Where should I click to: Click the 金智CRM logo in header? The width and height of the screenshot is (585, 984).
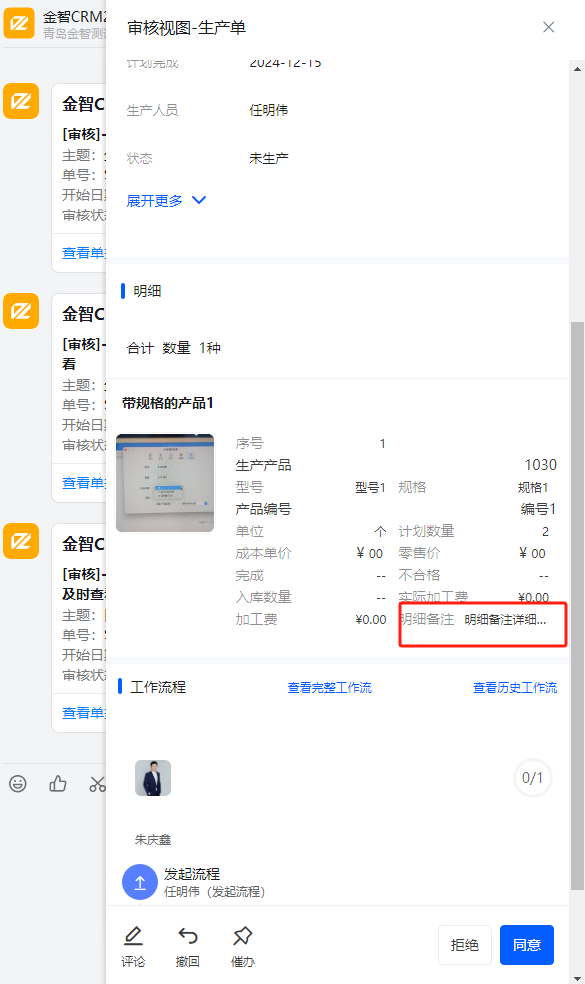pos(19,23)
